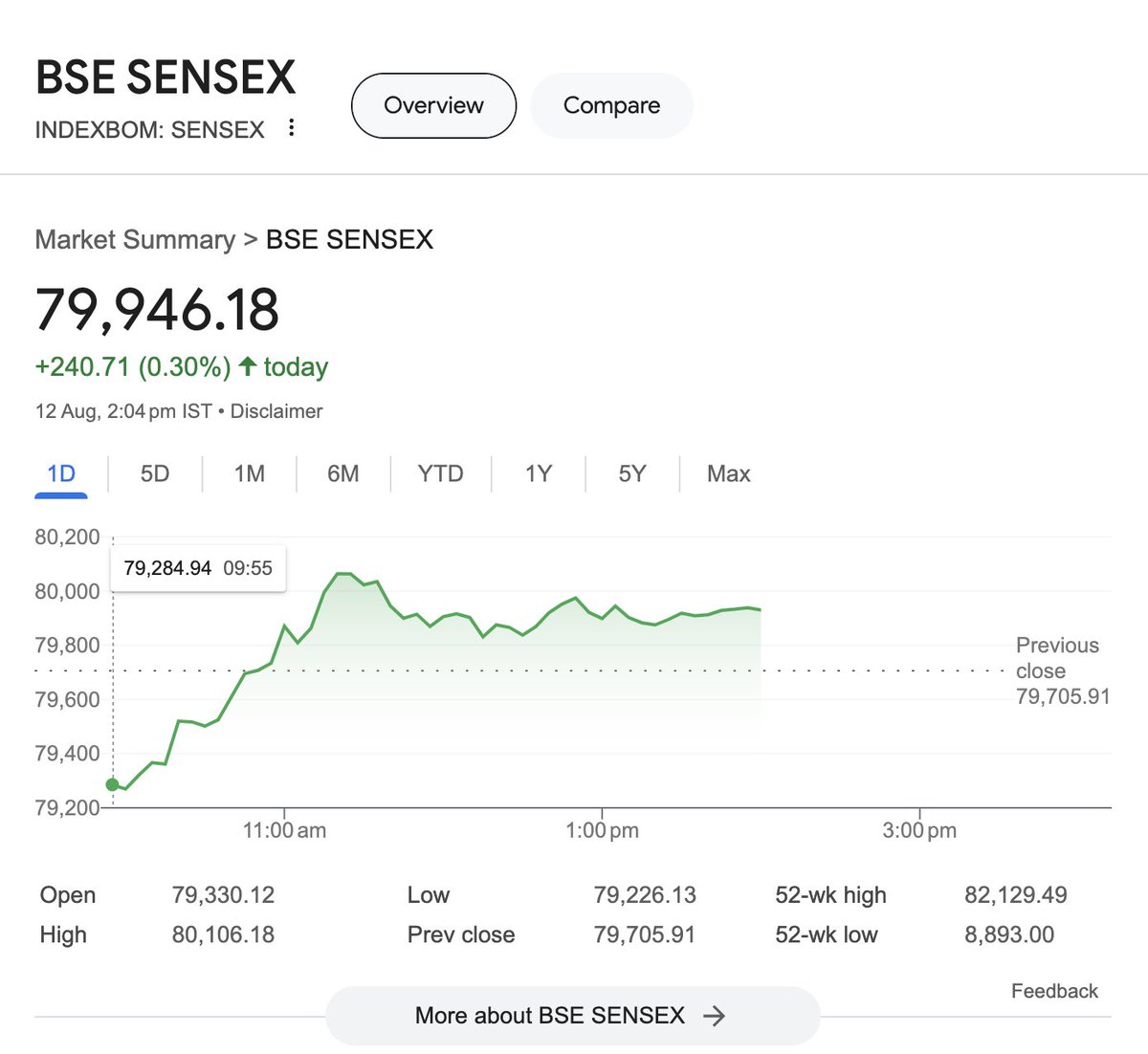This screenshot has width=1148, height=1054.
Task: Click the 52-wk low value 8,893.00
Action: tap(1009, 934)
